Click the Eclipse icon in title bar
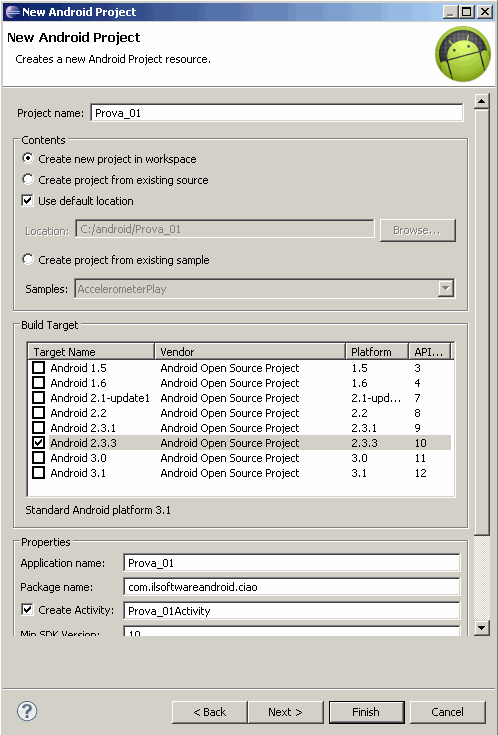 coord(12,12)
